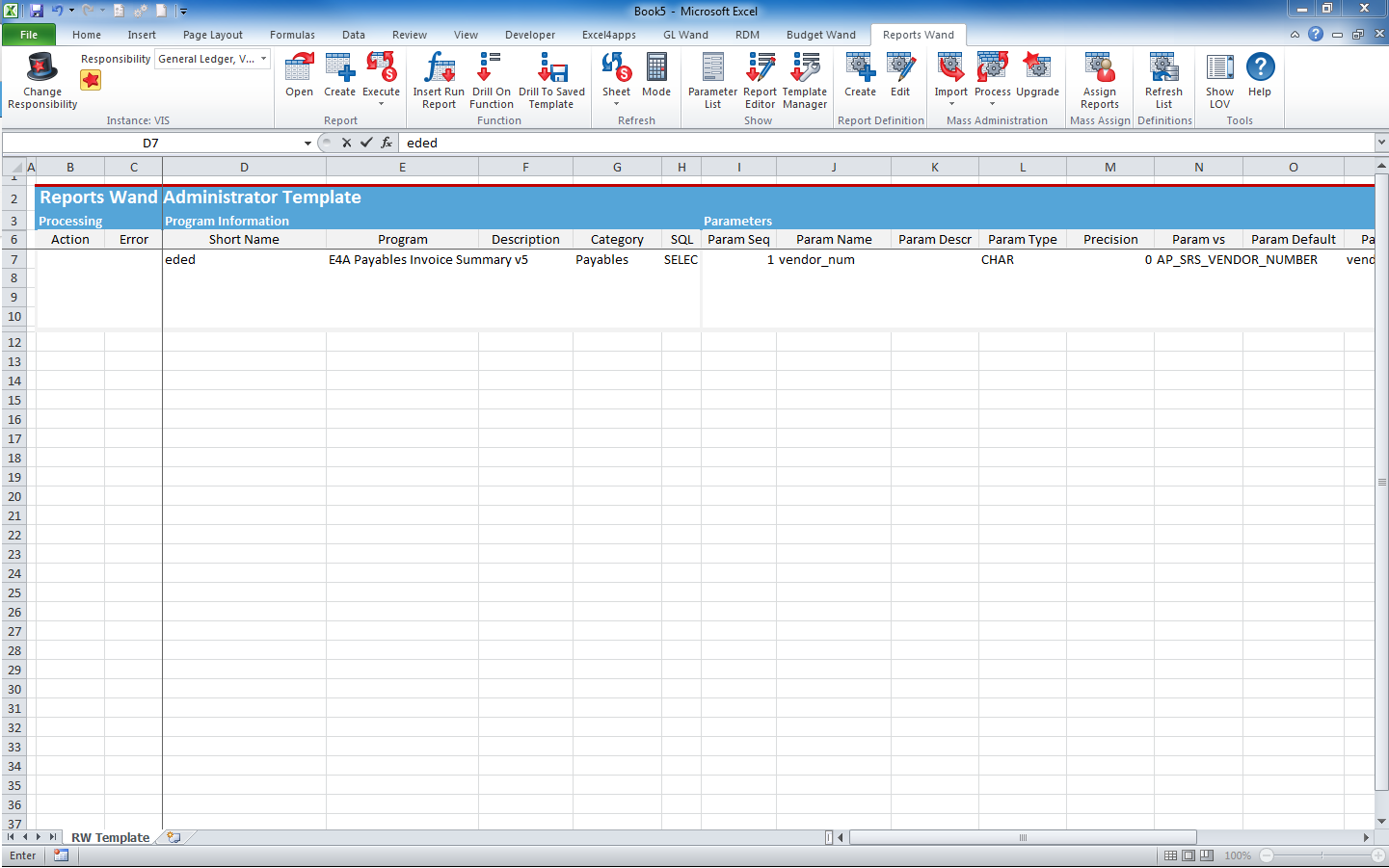
Task: Click the star favorite icon under Responsibility
Action: click(x=91, y=80)
